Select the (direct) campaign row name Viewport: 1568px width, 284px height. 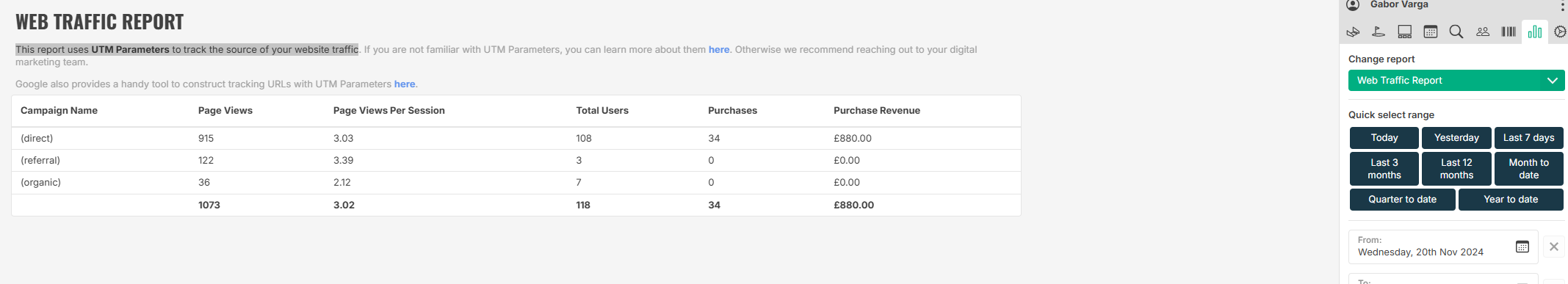37,139
